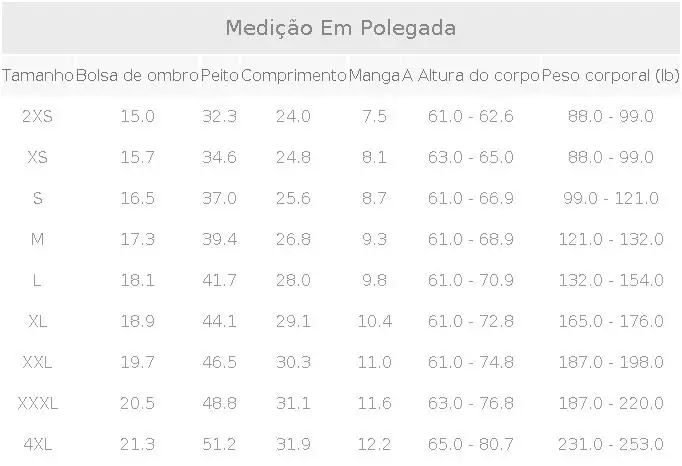This screenshot has width=682, height=466.
Task: Select the "Peito" column header
Action: click(219, 75)
